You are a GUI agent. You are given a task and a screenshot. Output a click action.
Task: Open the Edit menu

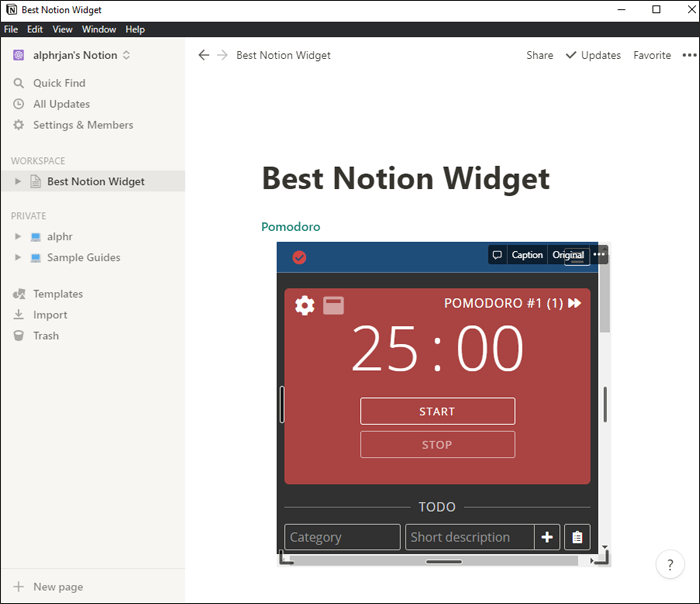[35, 29]
